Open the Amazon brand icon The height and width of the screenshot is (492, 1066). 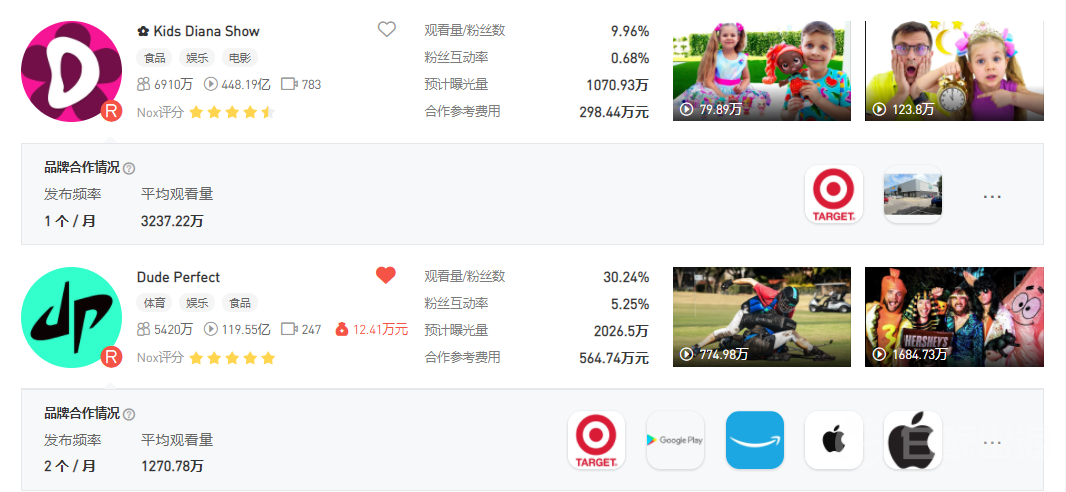coord(754,440)
